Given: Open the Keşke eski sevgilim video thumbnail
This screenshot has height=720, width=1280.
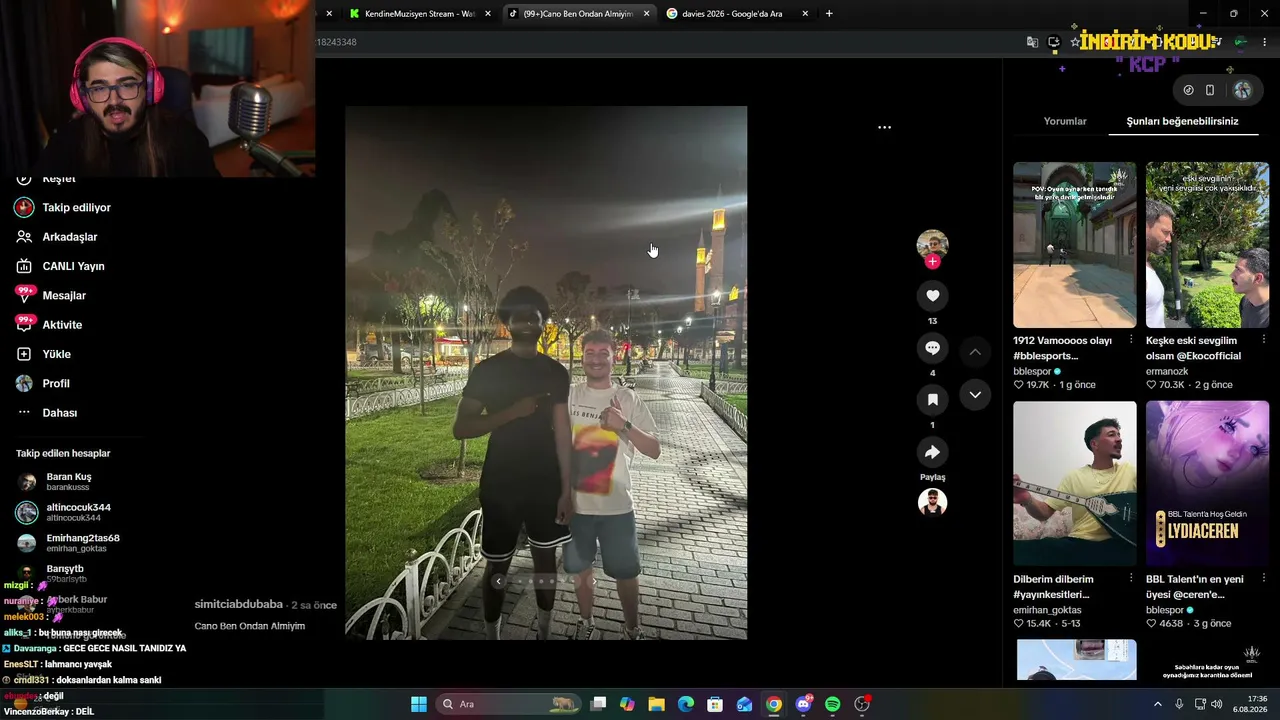Looking at the screenshot, I should [x=1207, y=245].
